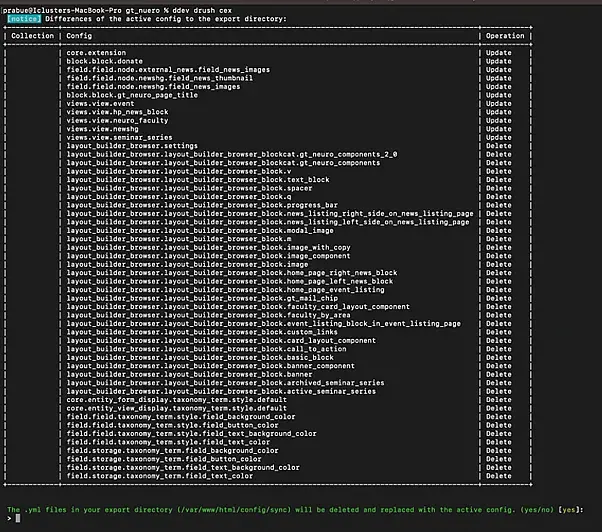Click the highlighted notice label

(x=24, y=19)
